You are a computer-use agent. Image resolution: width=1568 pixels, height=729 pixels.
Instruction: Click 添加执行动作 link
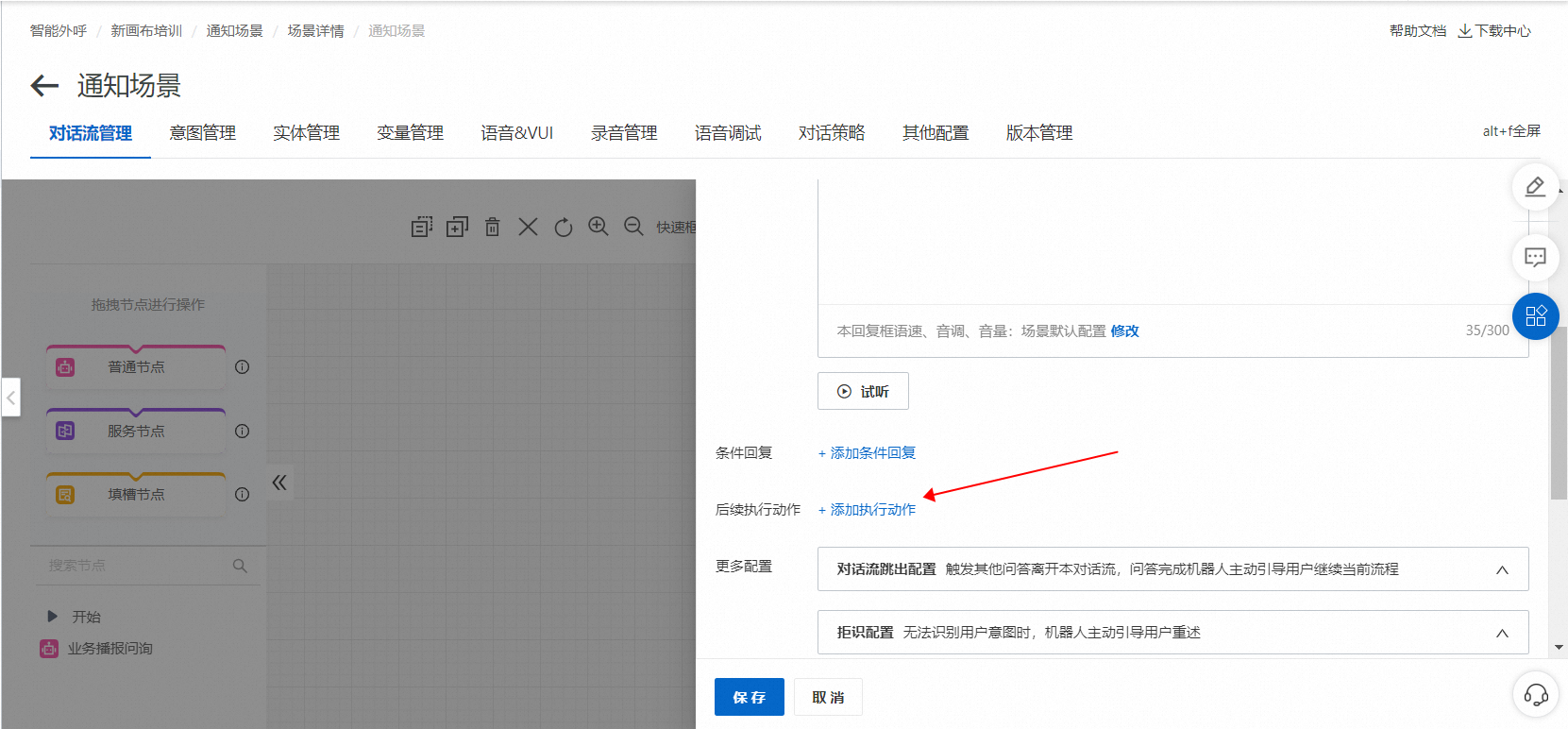point(867,510)
